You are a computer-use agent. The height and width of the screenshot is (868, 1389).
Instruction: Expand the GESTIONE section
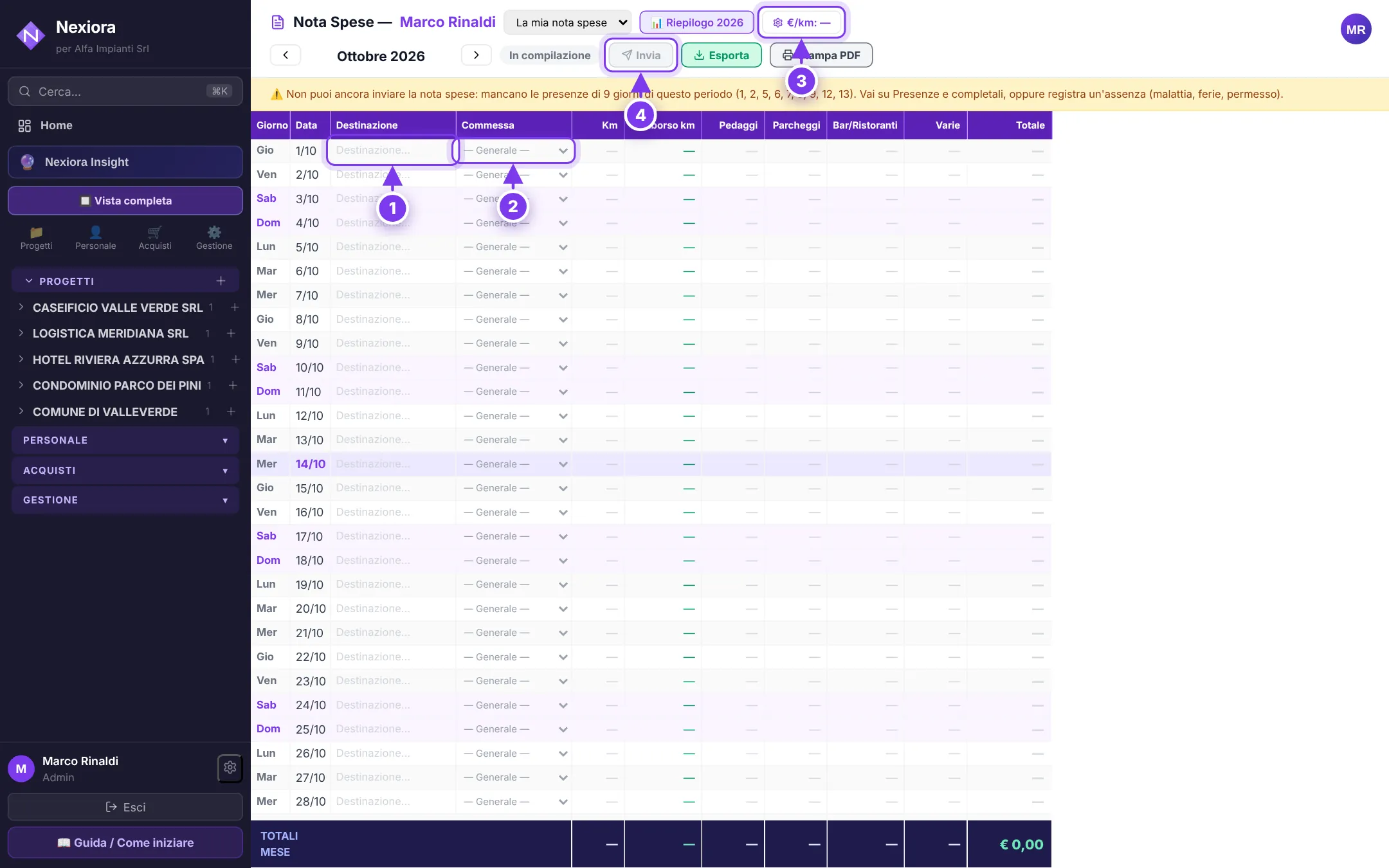(125, 500)
